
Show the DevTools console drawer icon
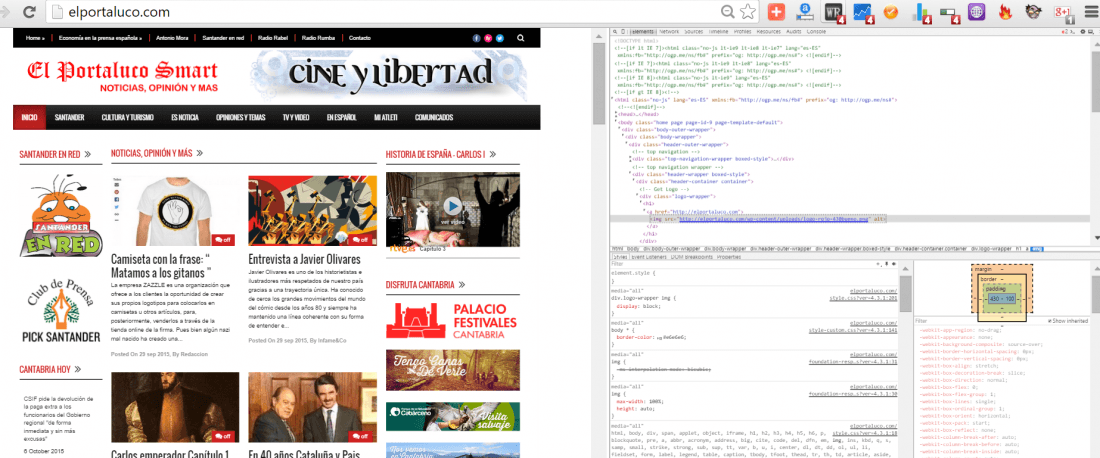[1074, 32]
